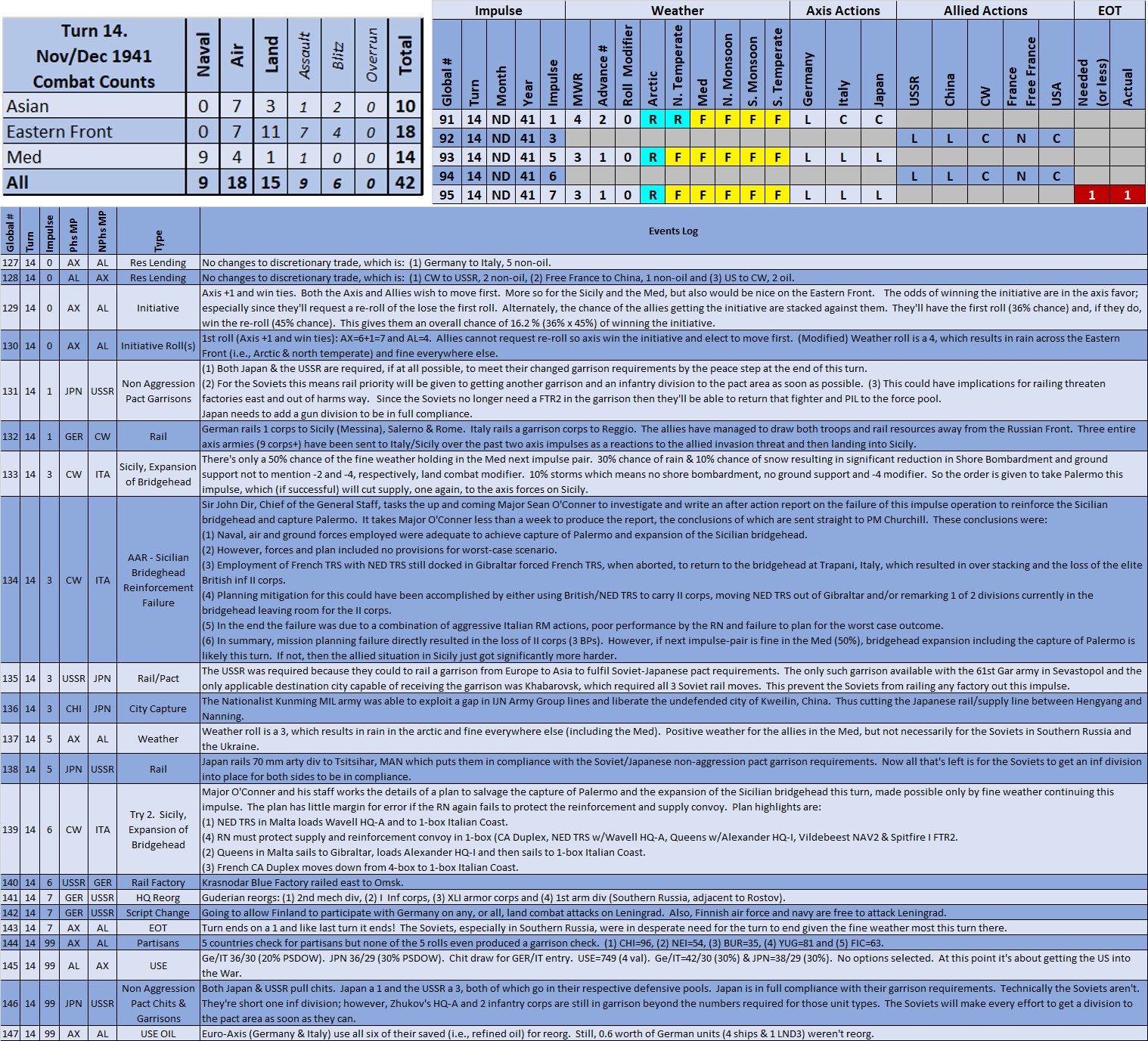The image size is (1148, 1041).
Task: Select the "Air" column header in Combat Counts
Action: (x=237, y=55)
